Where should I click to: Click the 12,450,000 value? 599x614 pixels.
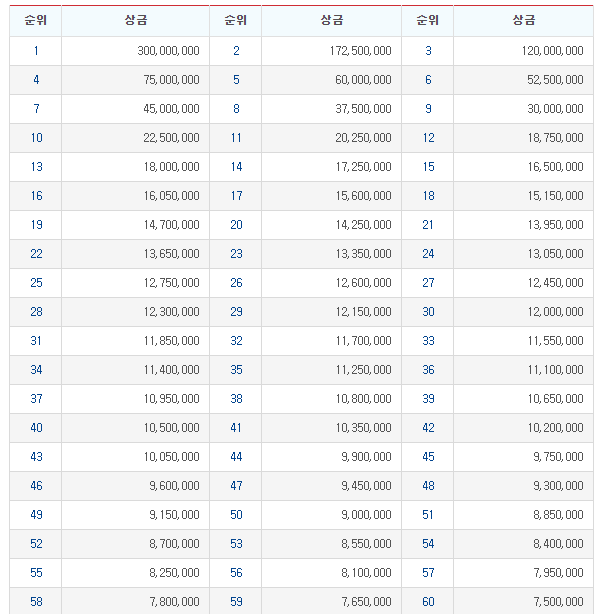coord(555,283)
